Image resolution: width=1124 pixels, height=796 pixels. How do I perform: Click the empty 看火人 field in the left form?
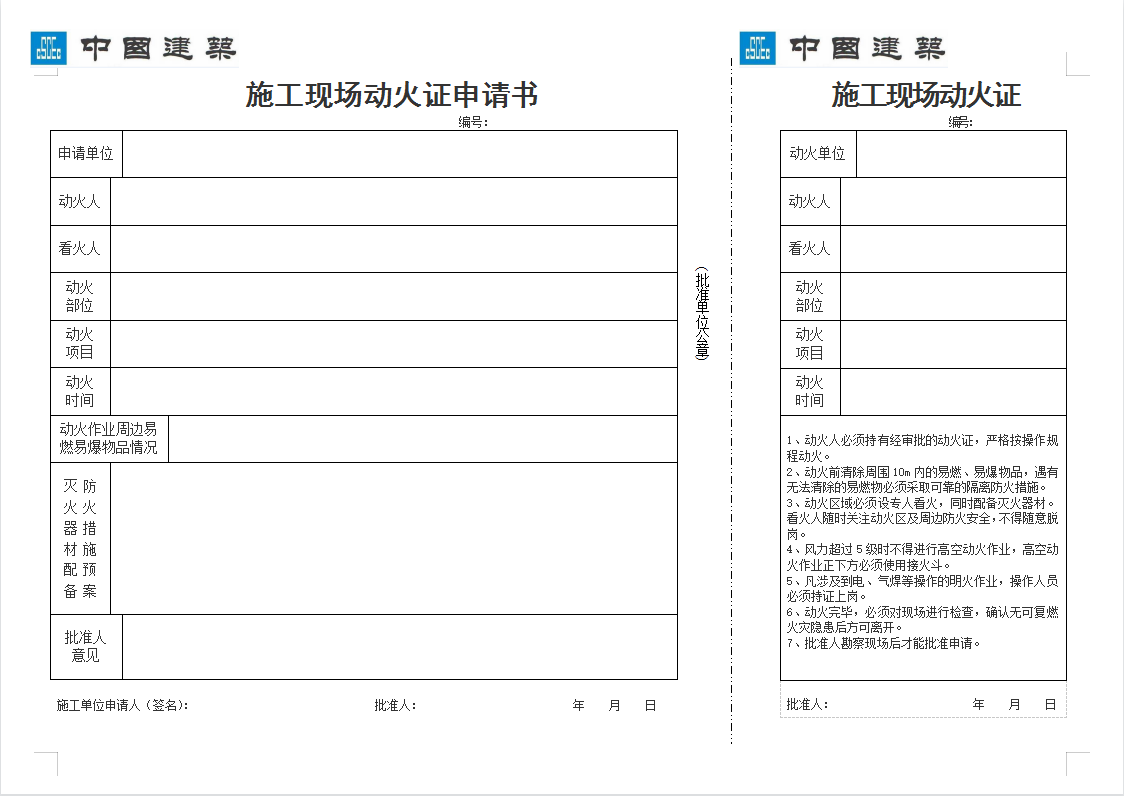point(394,249)
